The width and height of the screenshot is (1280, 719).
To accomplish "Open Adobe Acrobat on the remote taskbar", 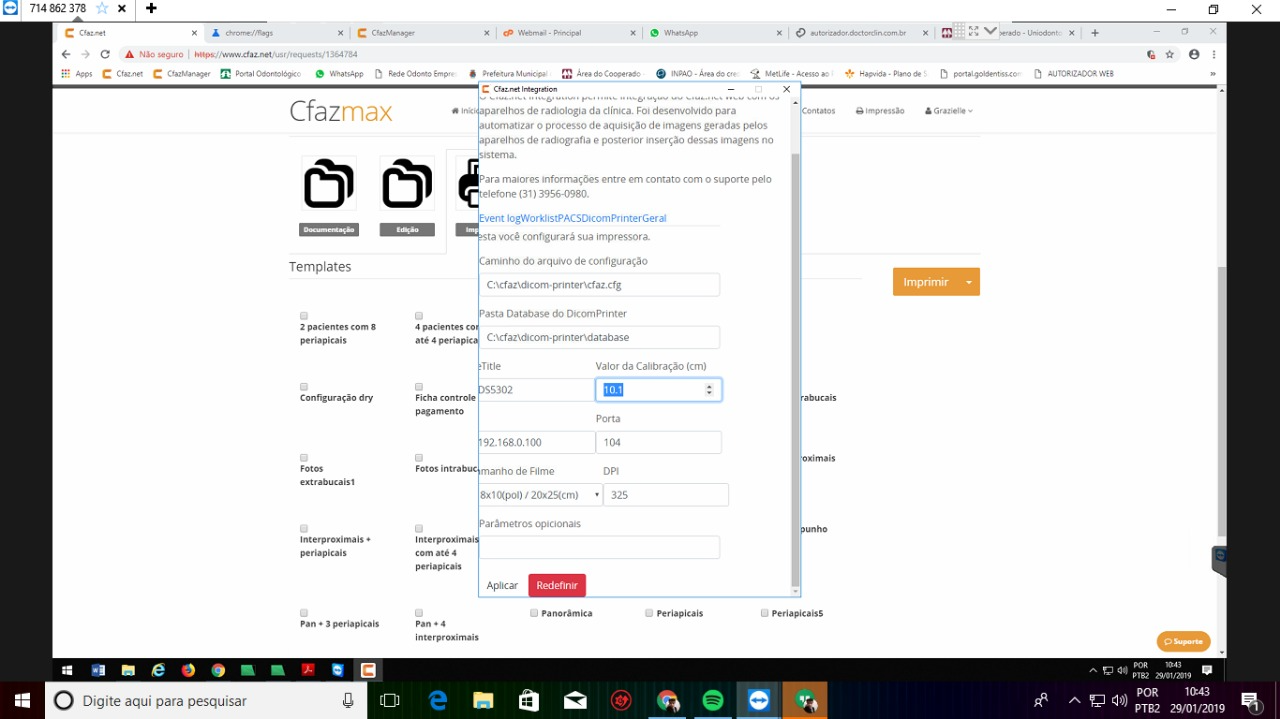I will [x=309, y=670].
